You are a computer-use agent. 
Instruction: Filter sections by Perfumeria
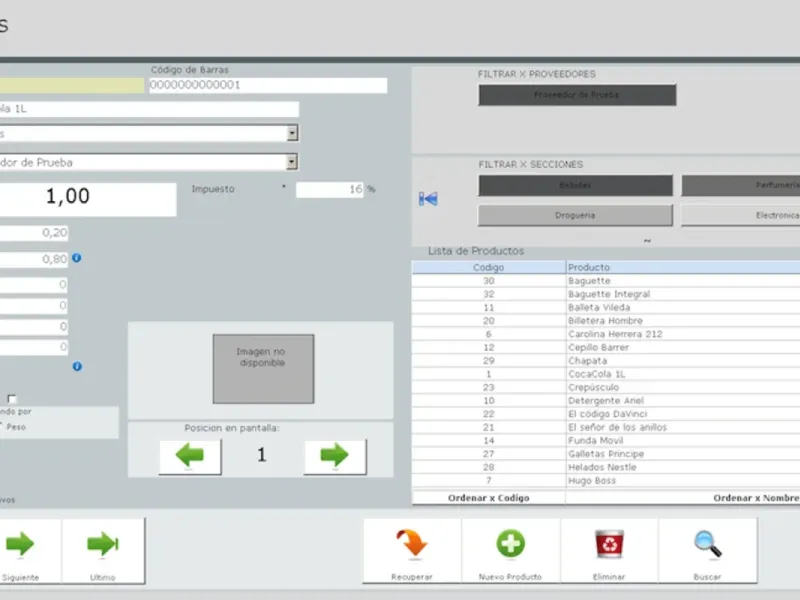pyautogui.click(x=741, y=185)
